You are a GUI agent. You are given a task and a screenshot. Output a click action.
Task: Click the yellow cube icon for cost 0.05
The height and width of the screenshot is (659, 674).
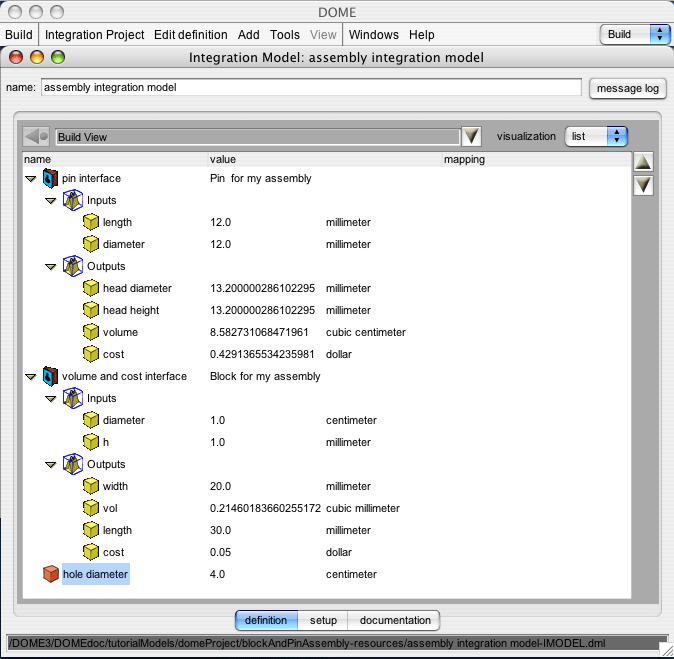[91, 552]
